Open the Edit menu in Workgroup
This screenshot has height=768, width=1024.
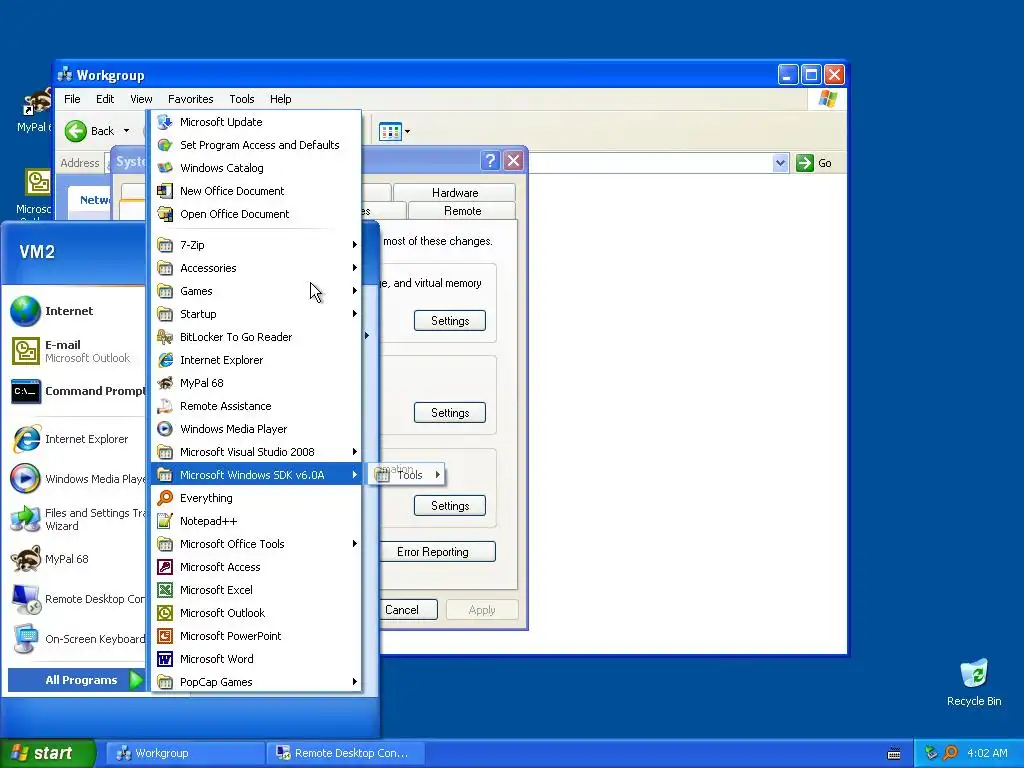point(104,99)
